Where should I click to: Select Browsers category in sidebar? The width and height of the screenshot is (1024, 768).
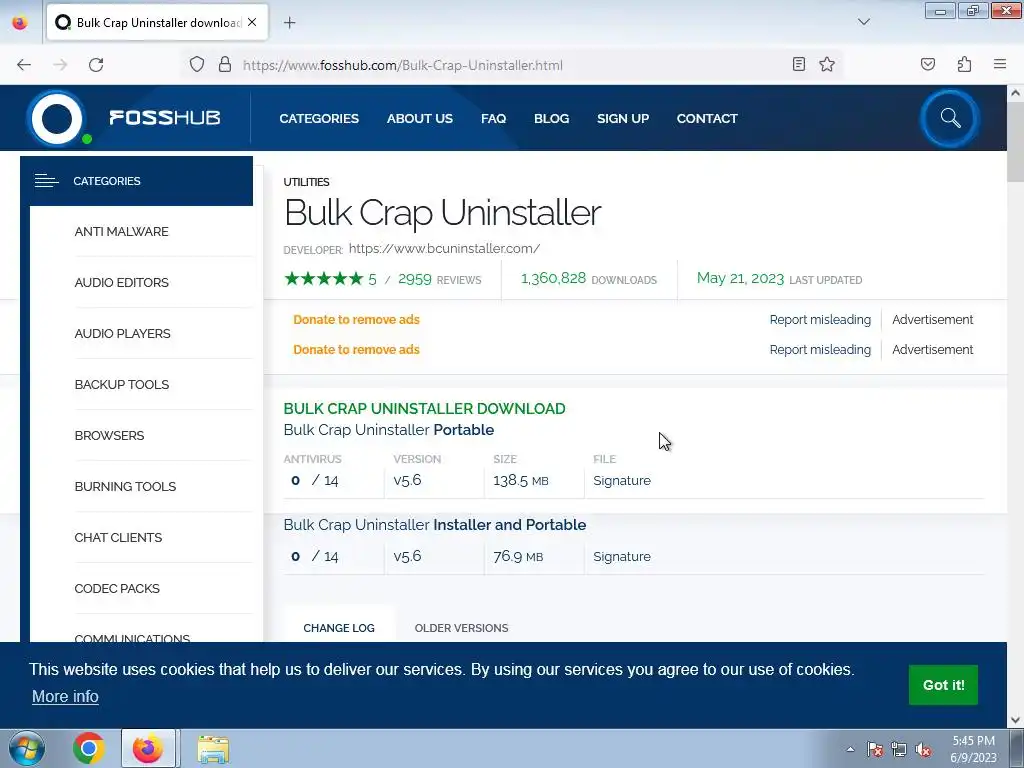pyautogui.click(x=109, y=436)
